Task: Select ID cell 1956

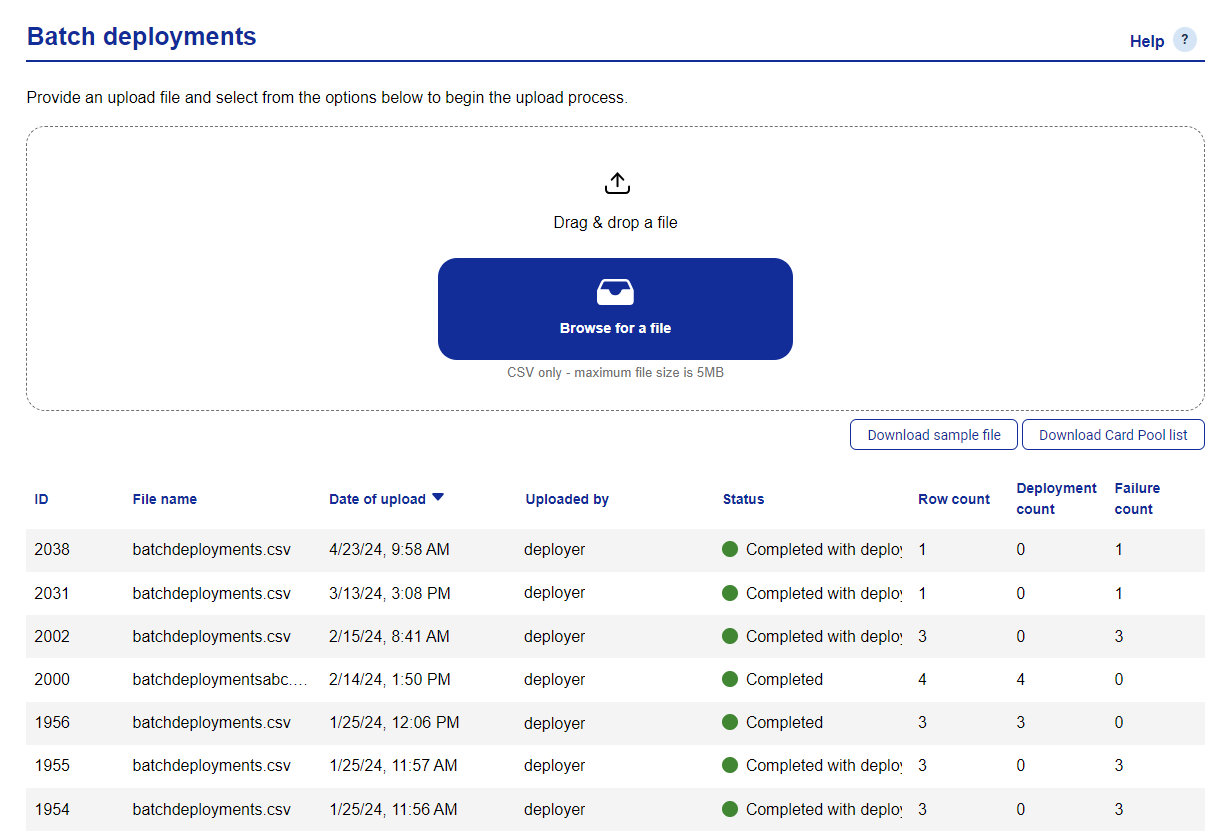Action: (x=52, y=722)
